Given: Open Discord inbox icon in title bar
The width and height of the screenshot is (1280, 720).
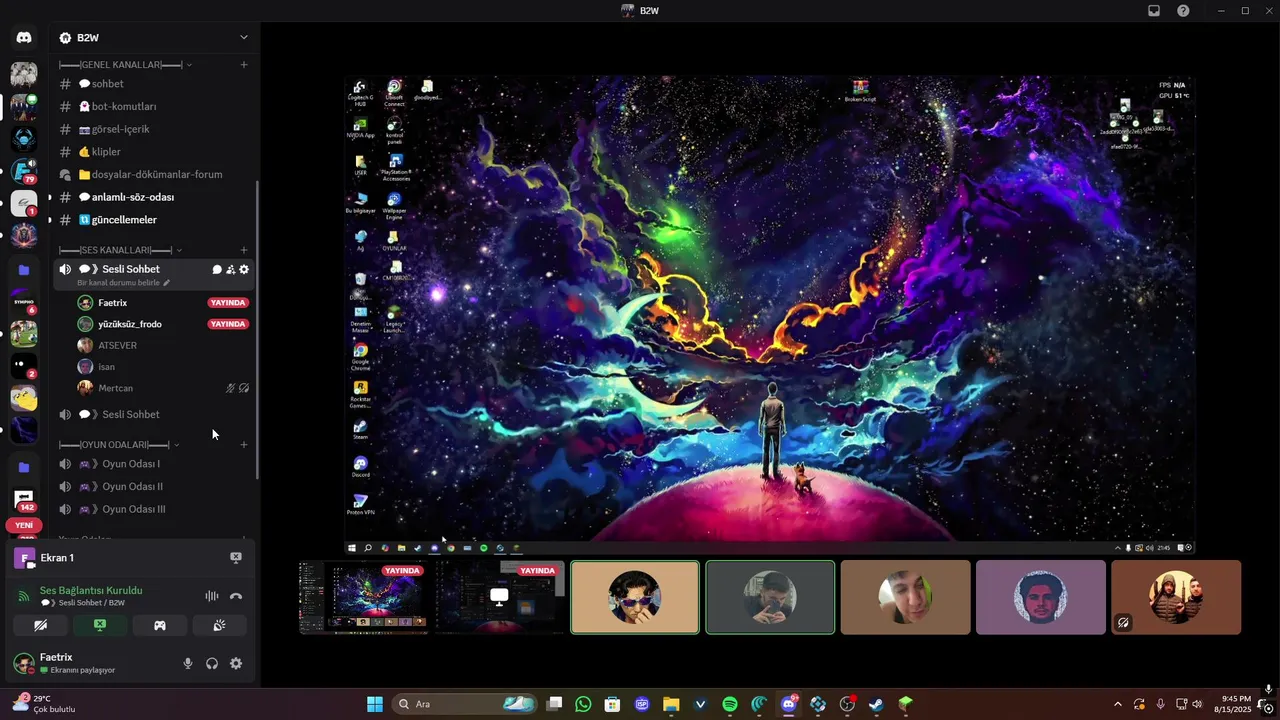Looking at the screenshot, I should [x=1153, y=11].
